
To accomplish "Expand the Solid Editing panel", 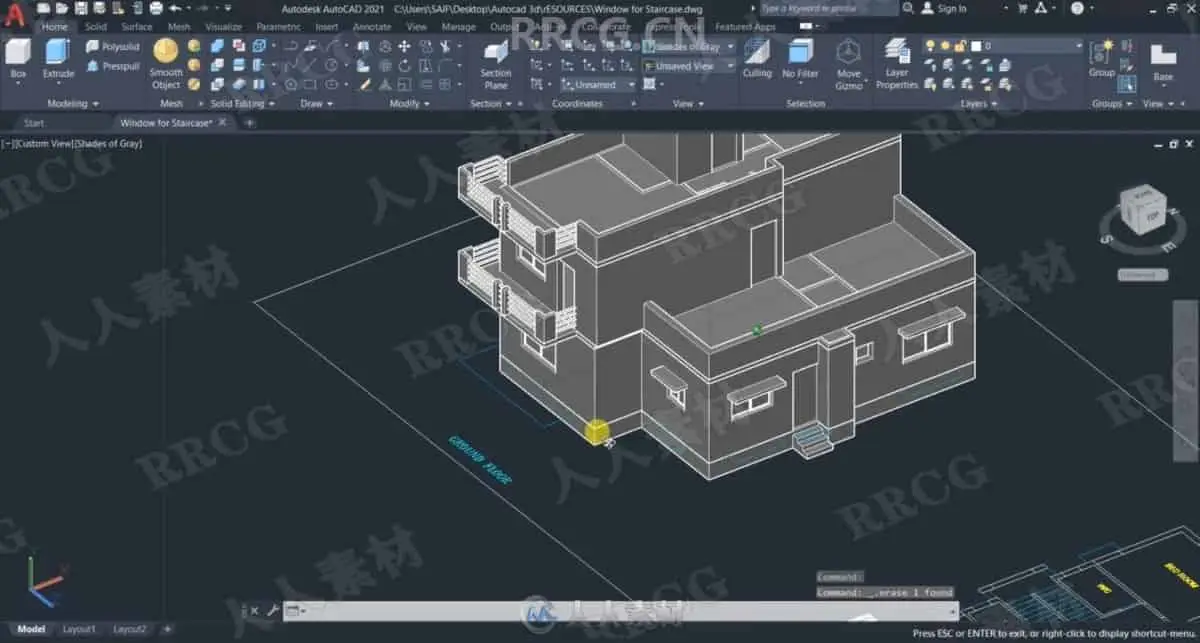I will click(243, 104).
